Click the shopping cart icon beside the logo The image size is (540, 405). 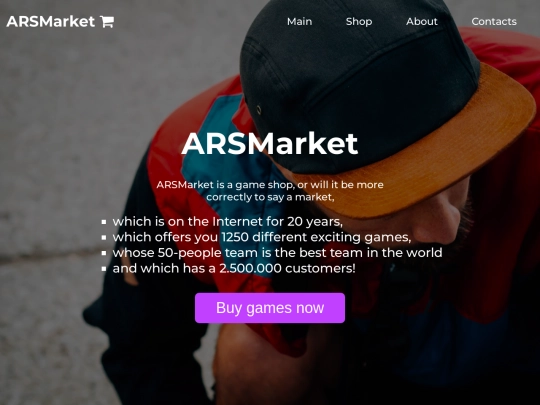tap(107, 22)
